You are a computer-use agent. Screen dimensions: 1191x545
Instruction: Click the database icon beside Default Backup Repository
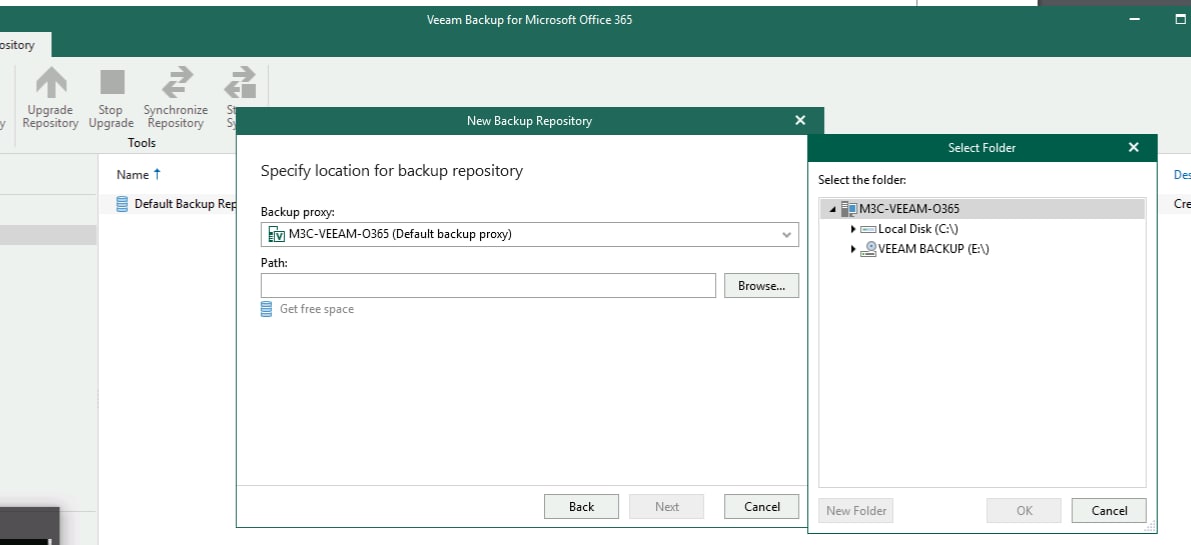[x=122, y=204]
